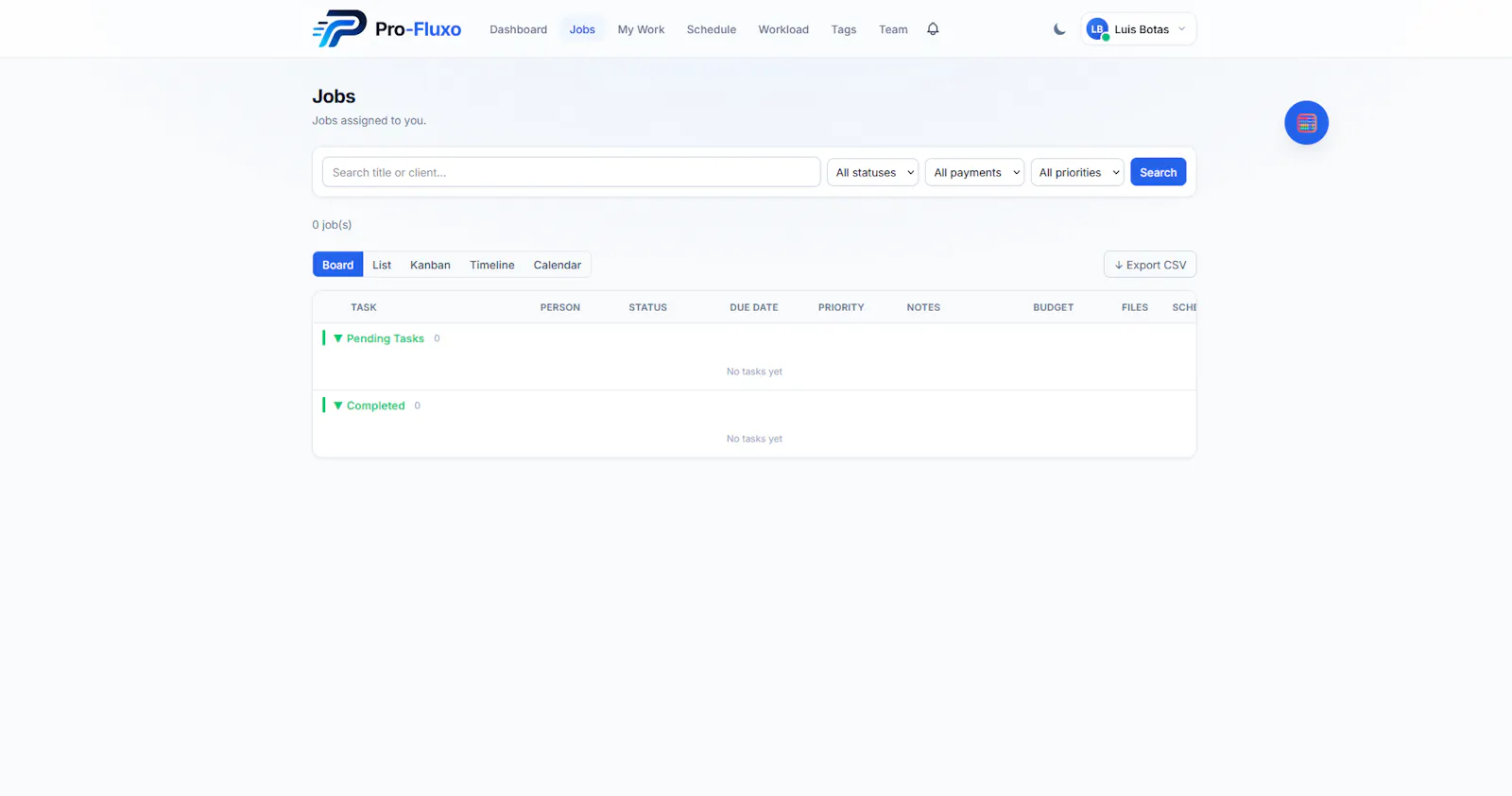Screen dimensions: 1512x796
Task: Open the Luis Botas account menu chevron
Action: point(1181,29)
